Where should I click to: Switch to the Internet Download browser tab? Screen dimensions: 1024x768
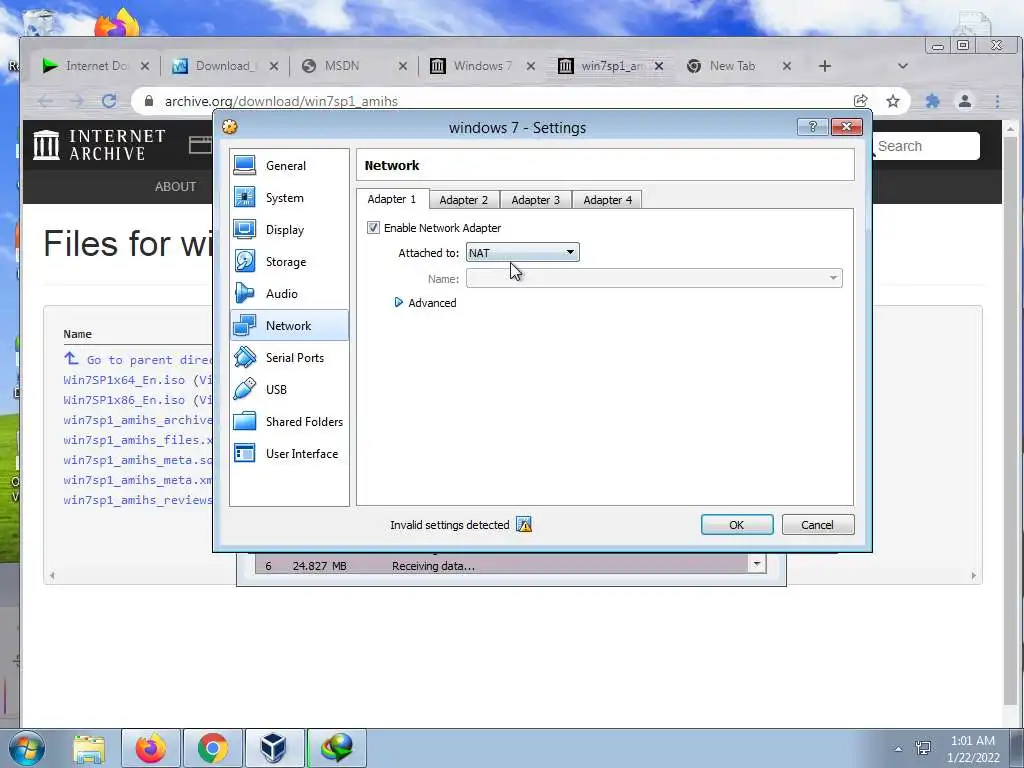tap(97, 66)
